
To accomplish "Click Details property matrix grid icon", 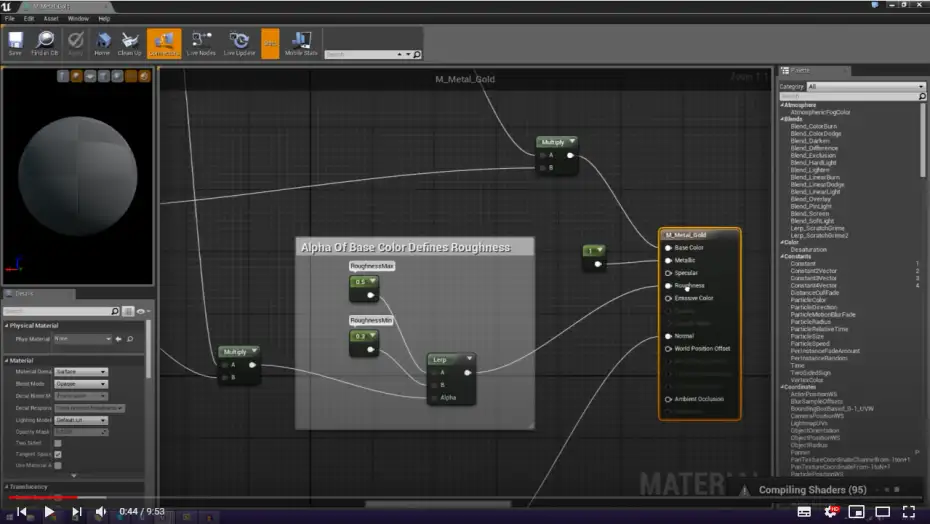I will tap(128, 311).
